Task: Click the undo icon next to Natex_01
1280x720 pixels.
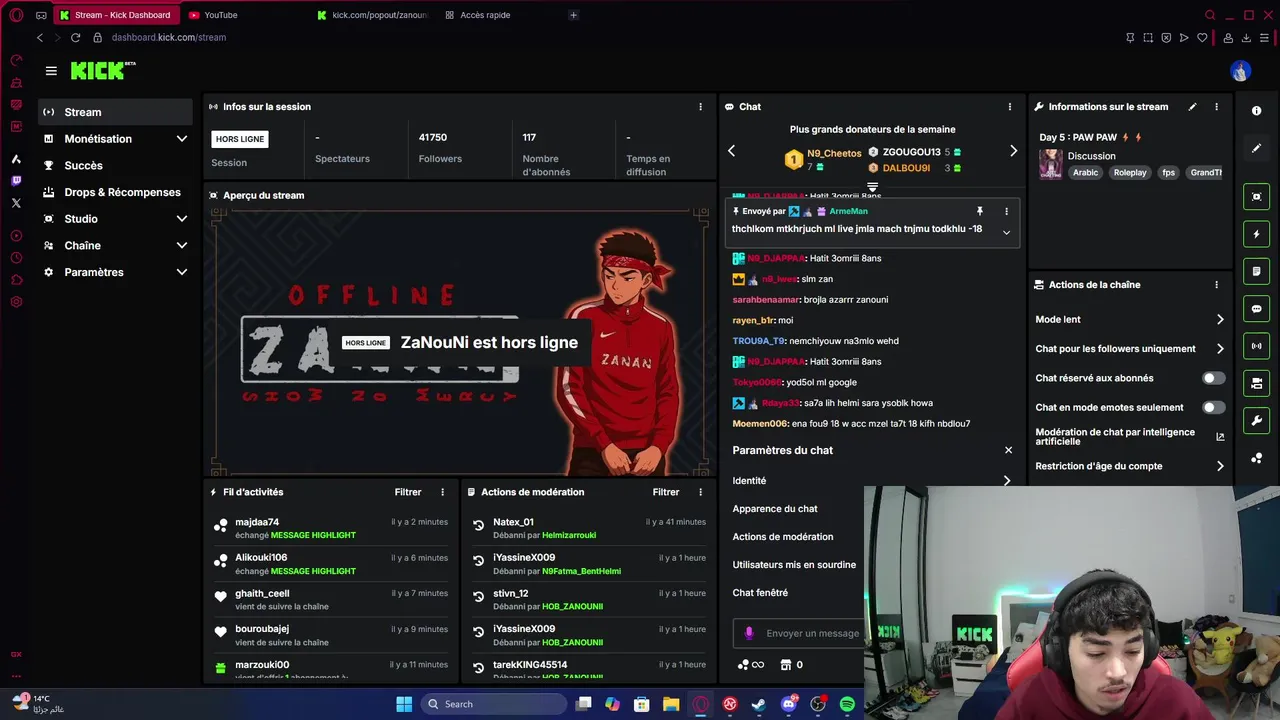Action: click(478, 525)
